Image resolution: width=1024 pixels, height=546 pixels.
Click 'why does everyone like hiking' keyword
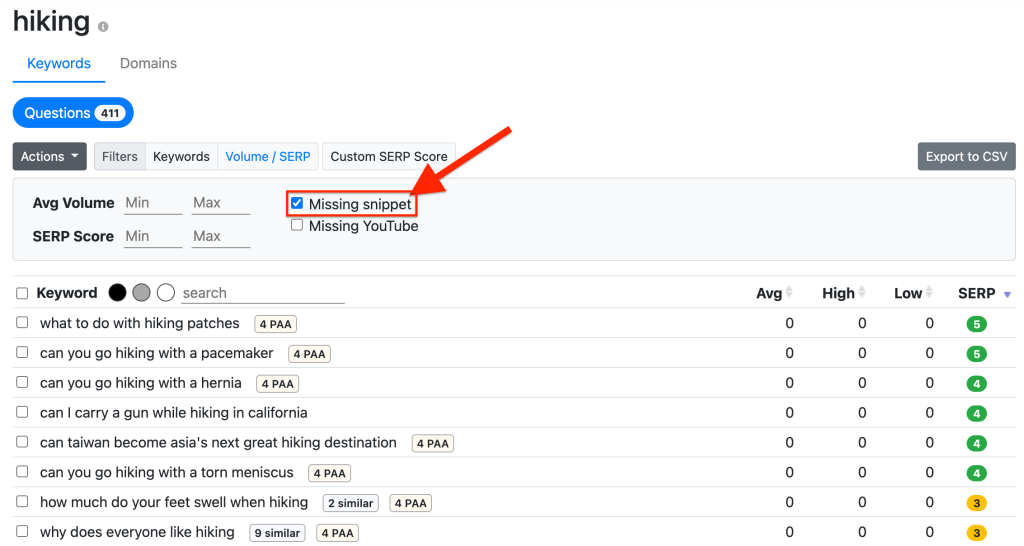point(137,532)
